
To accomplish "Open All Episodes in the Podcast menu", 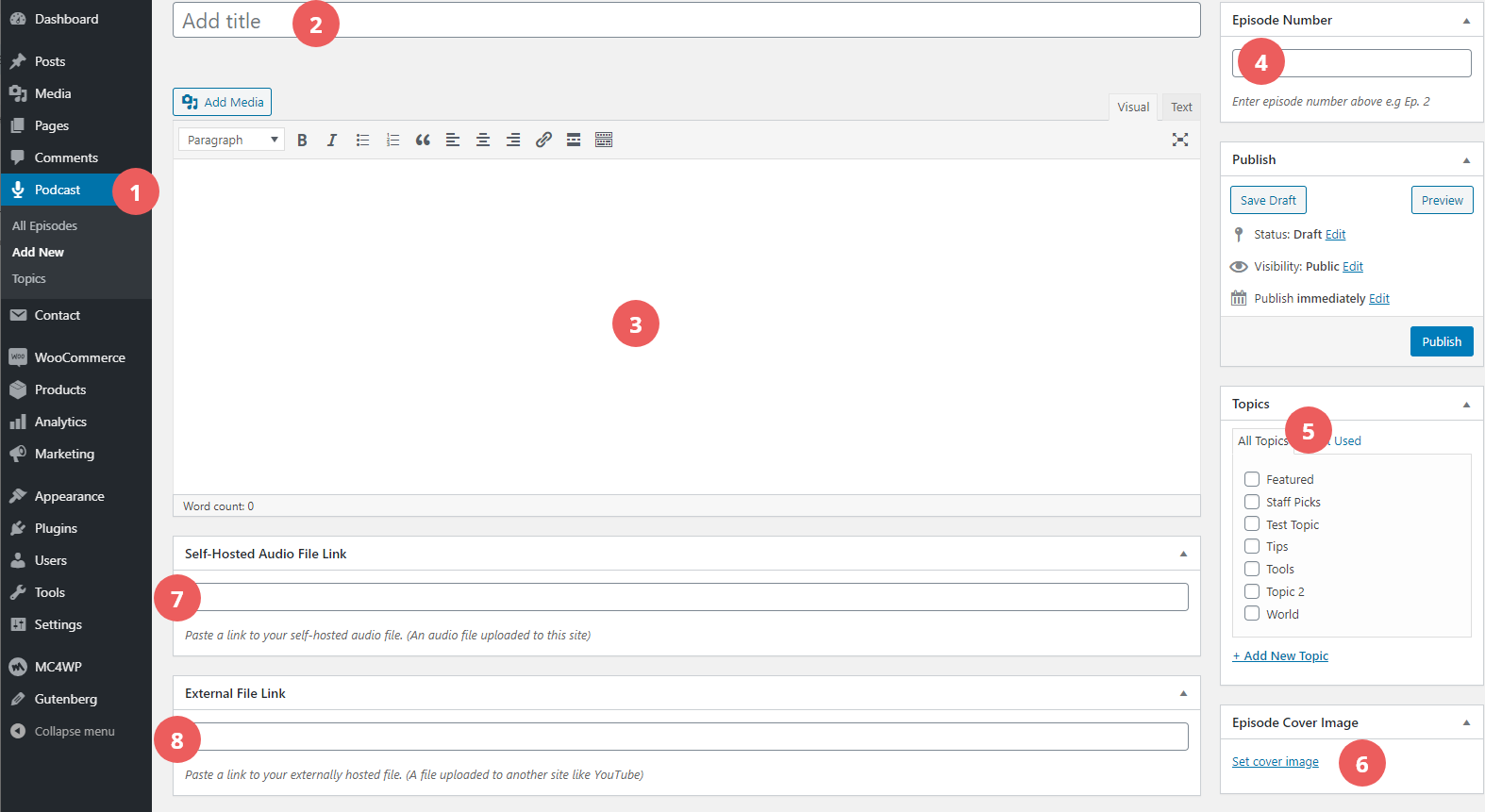I will (x=44, y=226).
